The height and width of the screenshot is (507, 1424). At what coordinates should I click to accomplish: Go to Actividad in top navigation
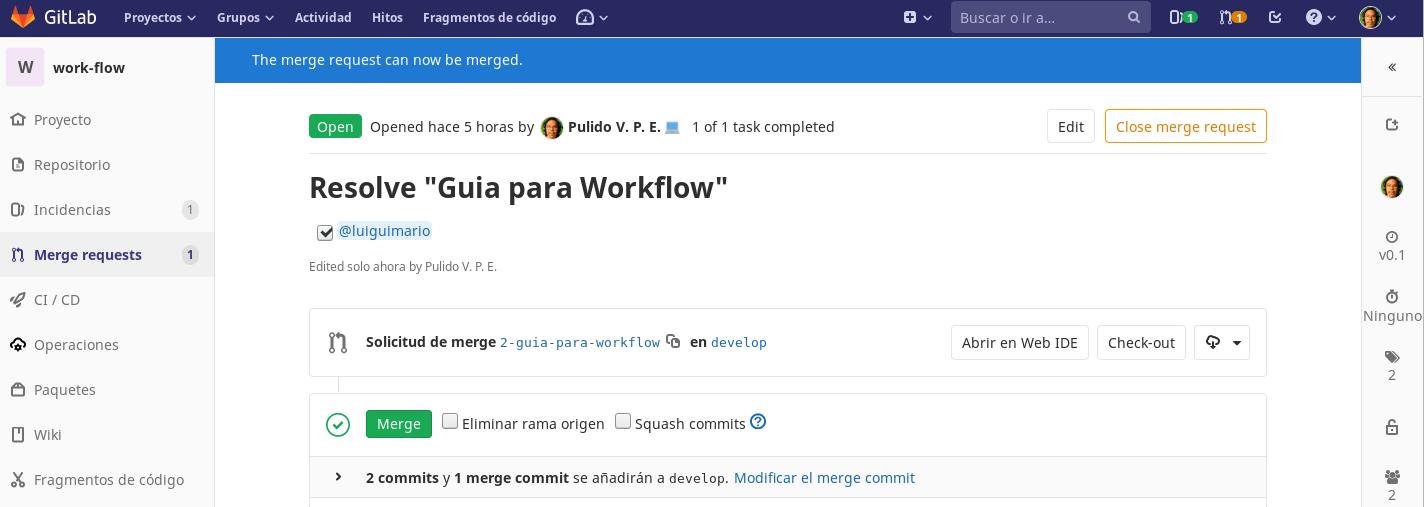tap(323, 17)
